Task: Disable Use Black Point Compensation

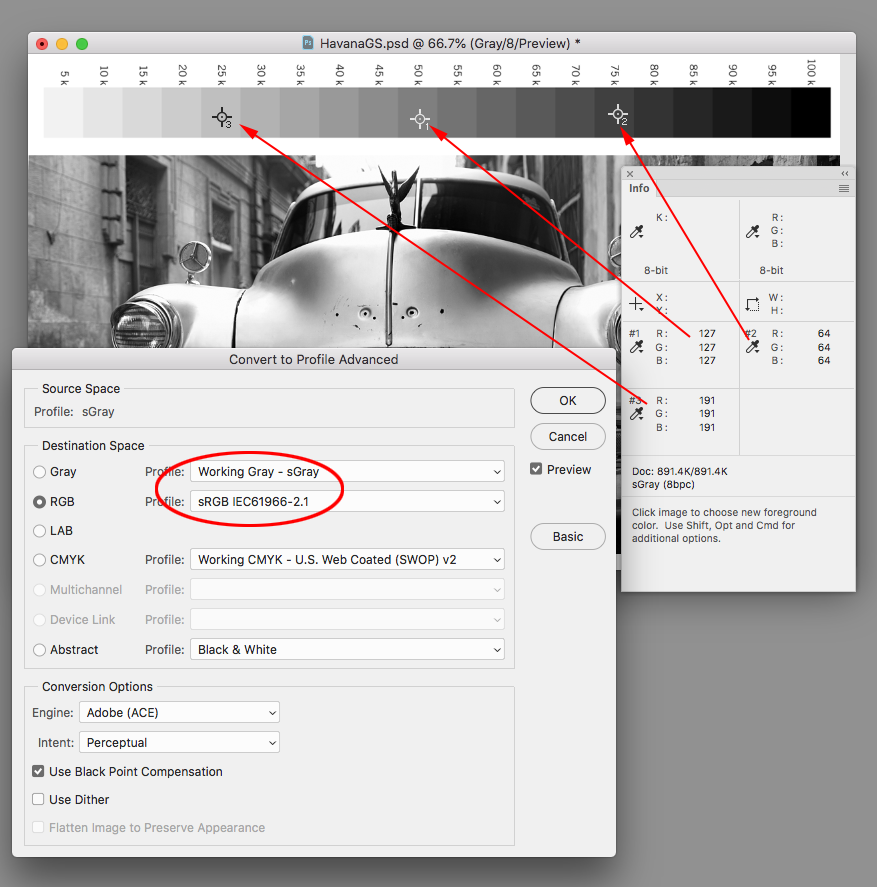Action: [x=38, y=771]
